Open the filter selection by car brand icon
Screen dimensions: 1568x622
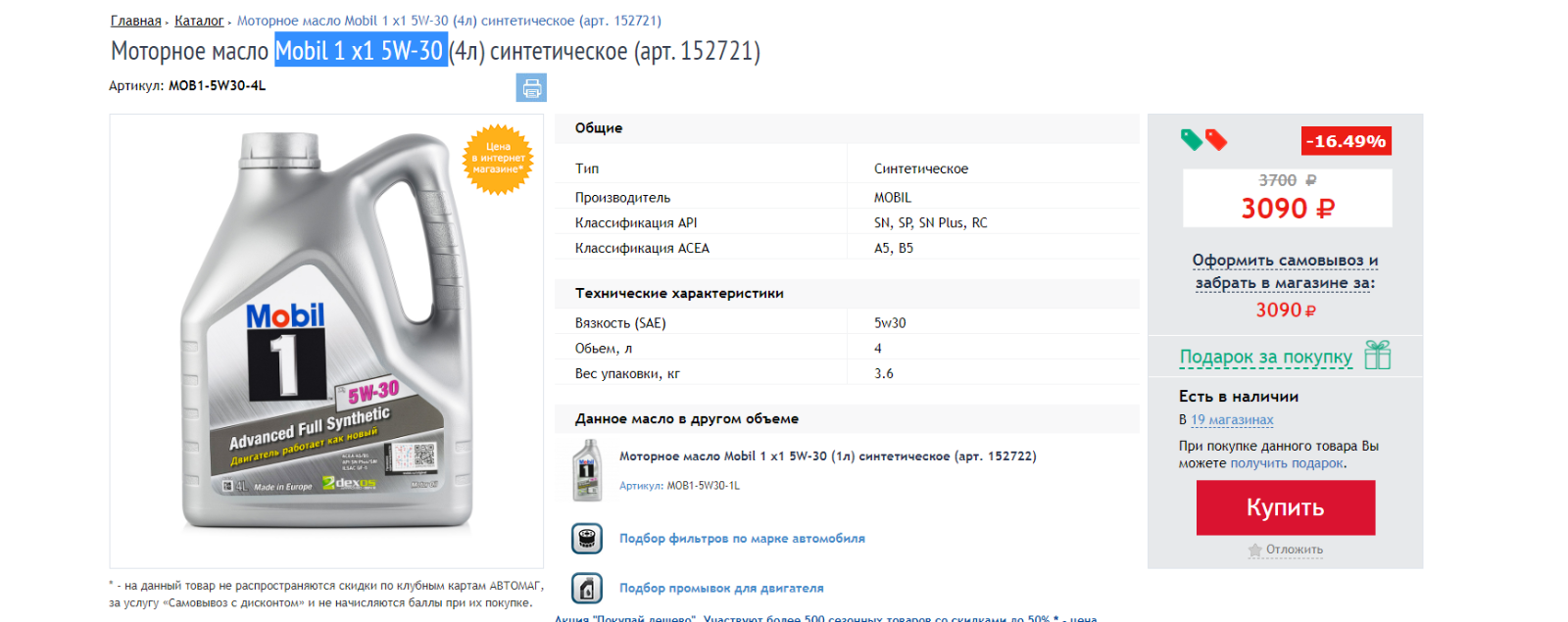pyautogui.click(x=587, y=539)
